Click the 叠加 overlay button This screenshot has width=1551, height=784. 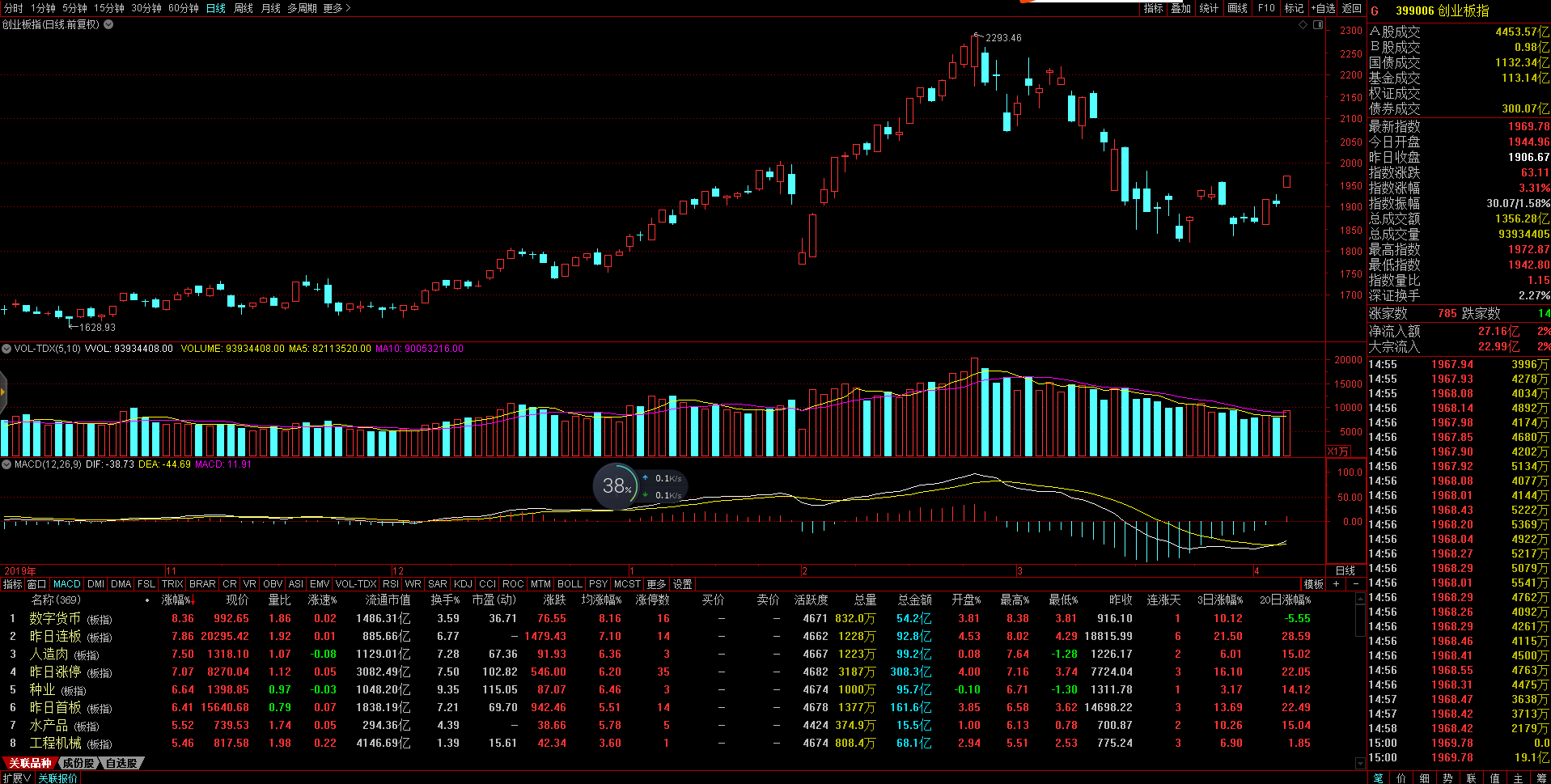point(1181,8)
